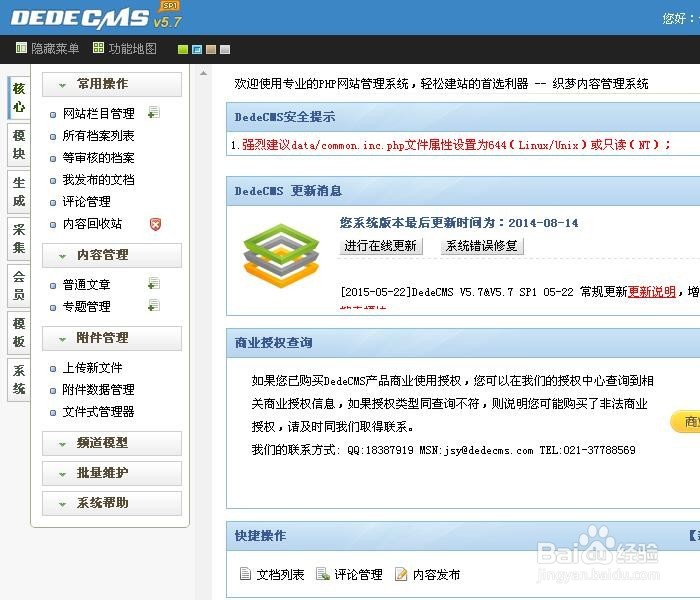Expand the 系统帮助 section
The height and width of the screenshot is (600, 700).
click(x=112, y=503)
